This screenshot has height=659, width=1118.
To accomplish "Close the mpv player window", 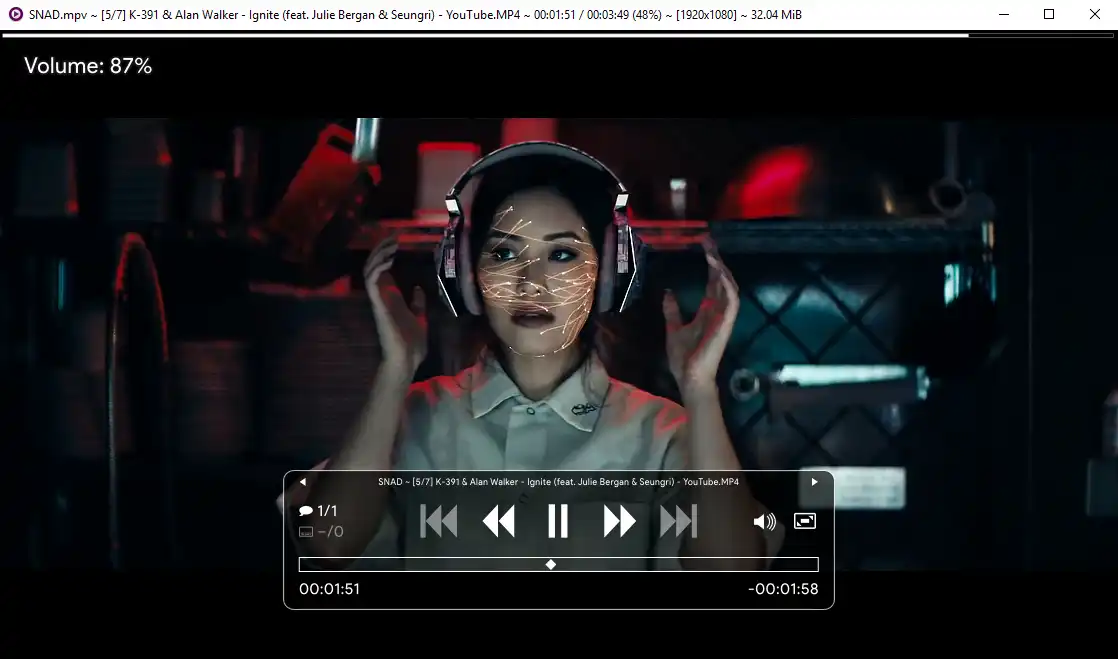I will coord(1094,14).
